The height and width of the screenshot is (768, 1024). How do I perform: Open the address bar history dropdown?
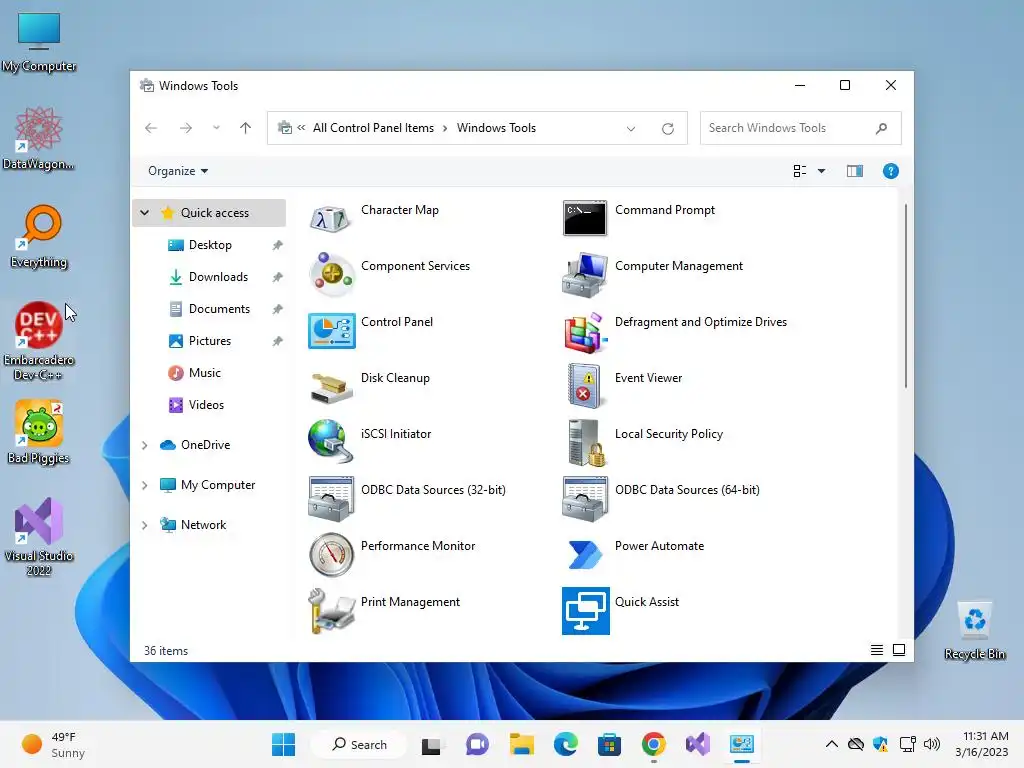coord(631,129)
